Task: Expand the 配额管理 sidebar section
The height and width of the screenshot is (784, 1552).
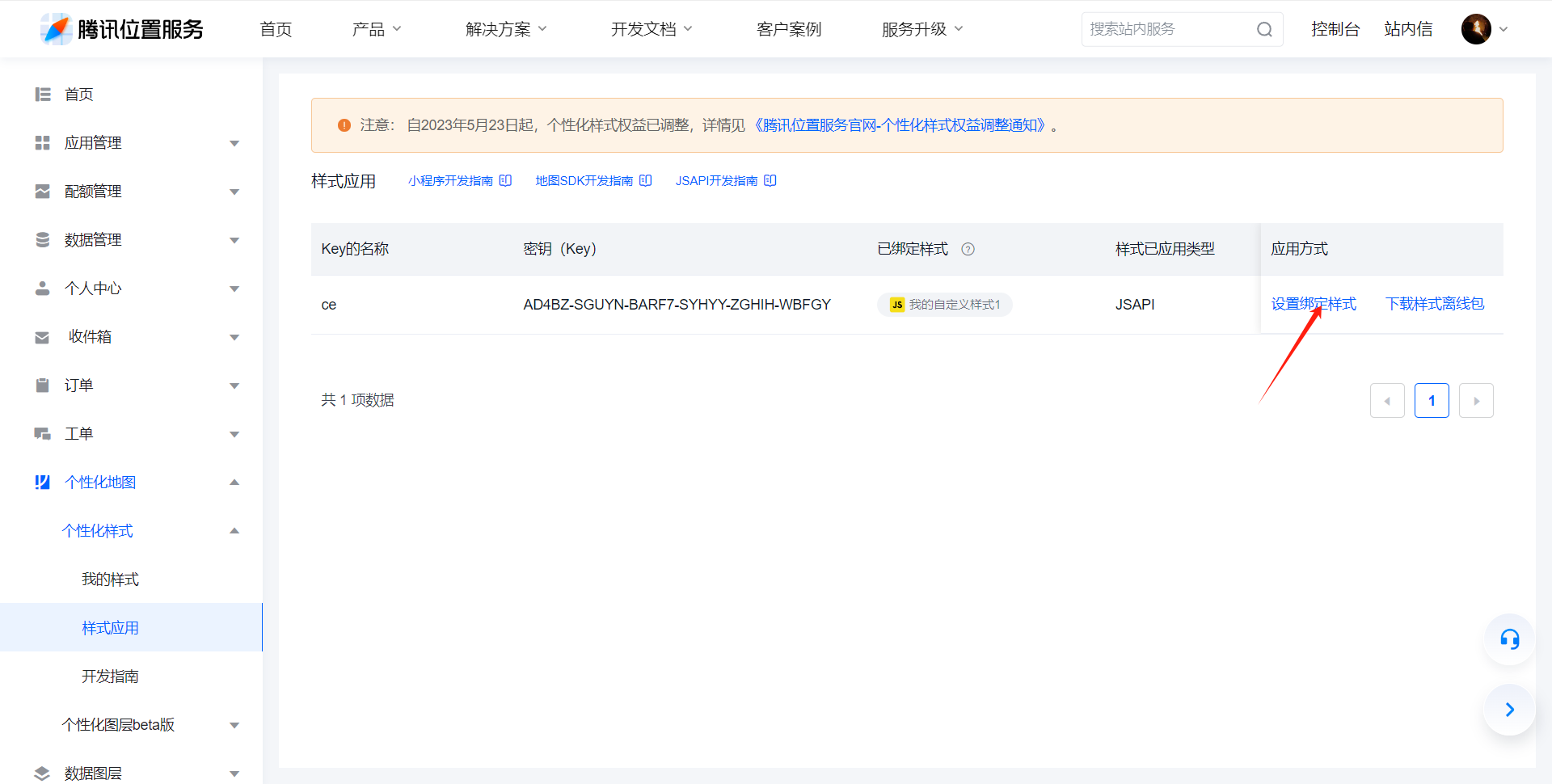Action: pyautogui.click(x=234, y=192)
